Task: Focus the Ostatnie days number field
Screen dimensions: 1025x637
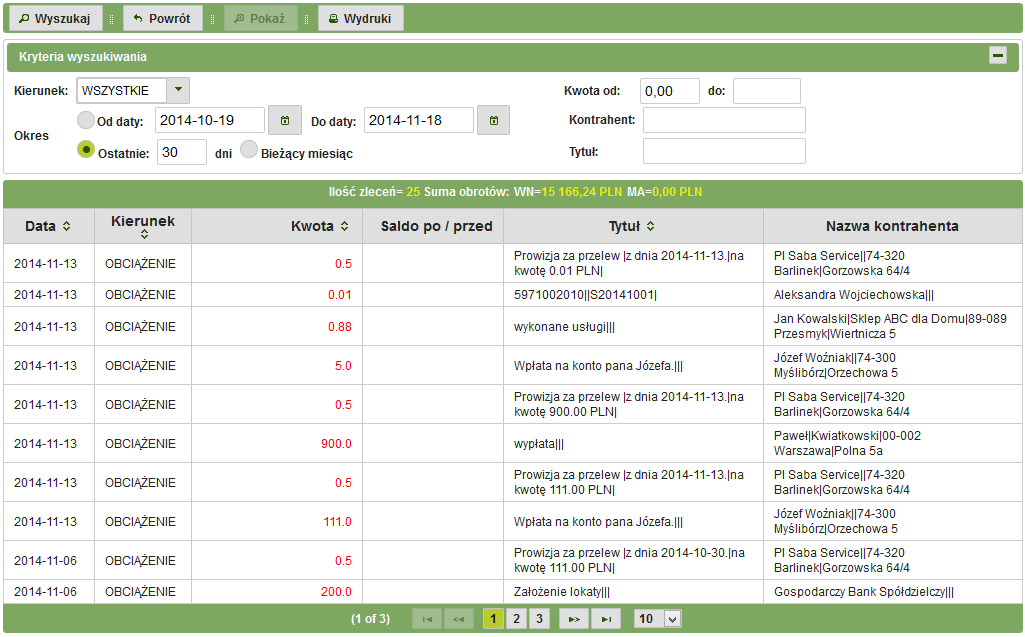Action: [182, 152]
